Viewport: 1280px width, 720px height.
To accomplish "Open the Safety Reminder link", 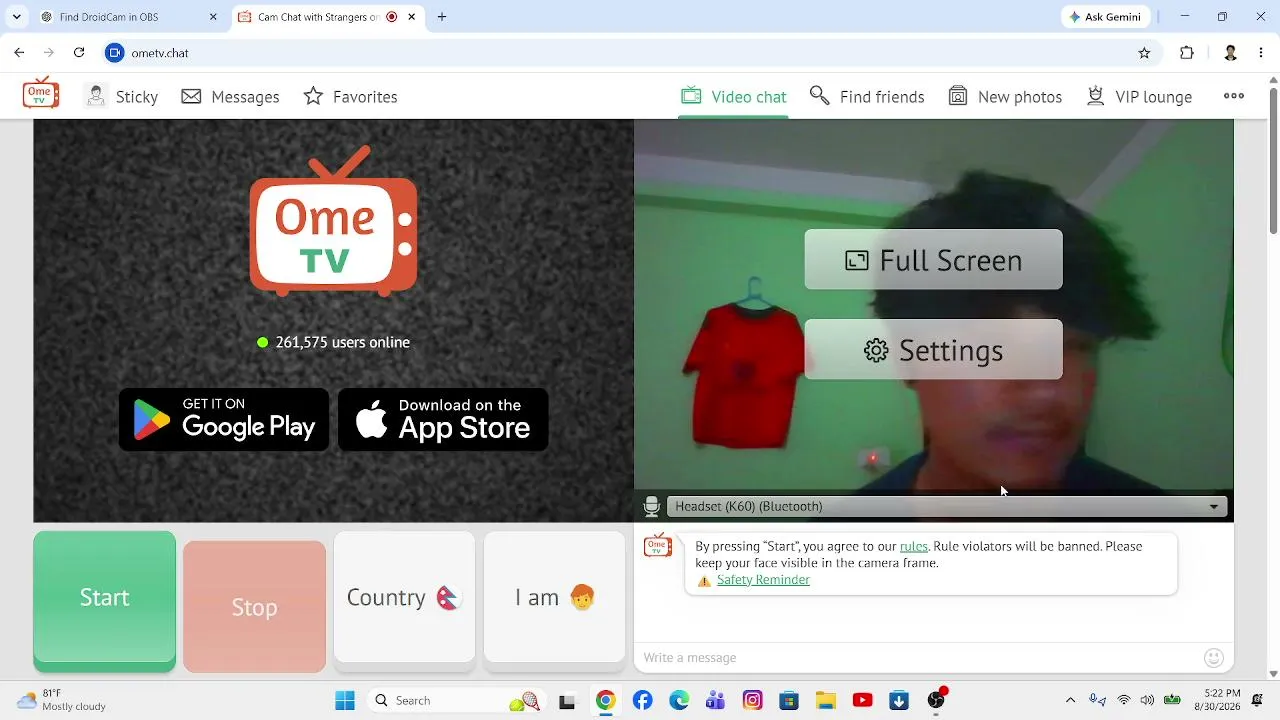I will tap(763, 580).
